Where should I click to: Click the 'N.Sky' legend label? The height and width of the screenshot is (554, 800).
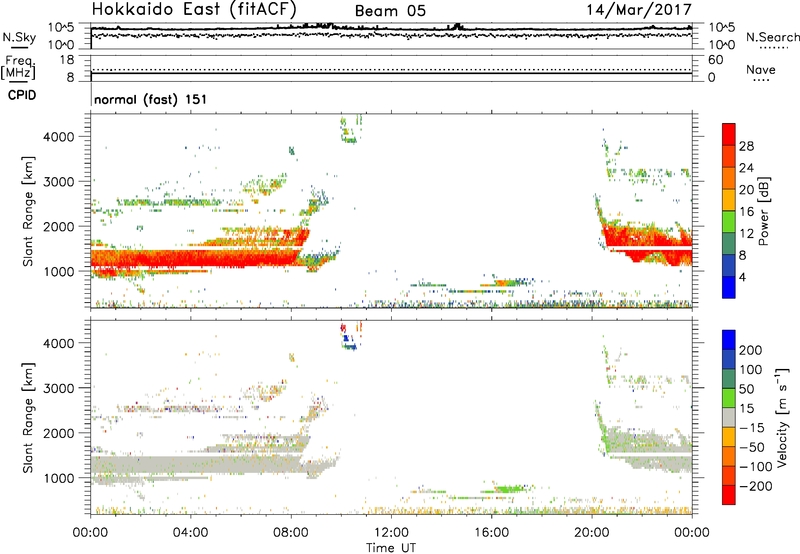tap(19, 37)
